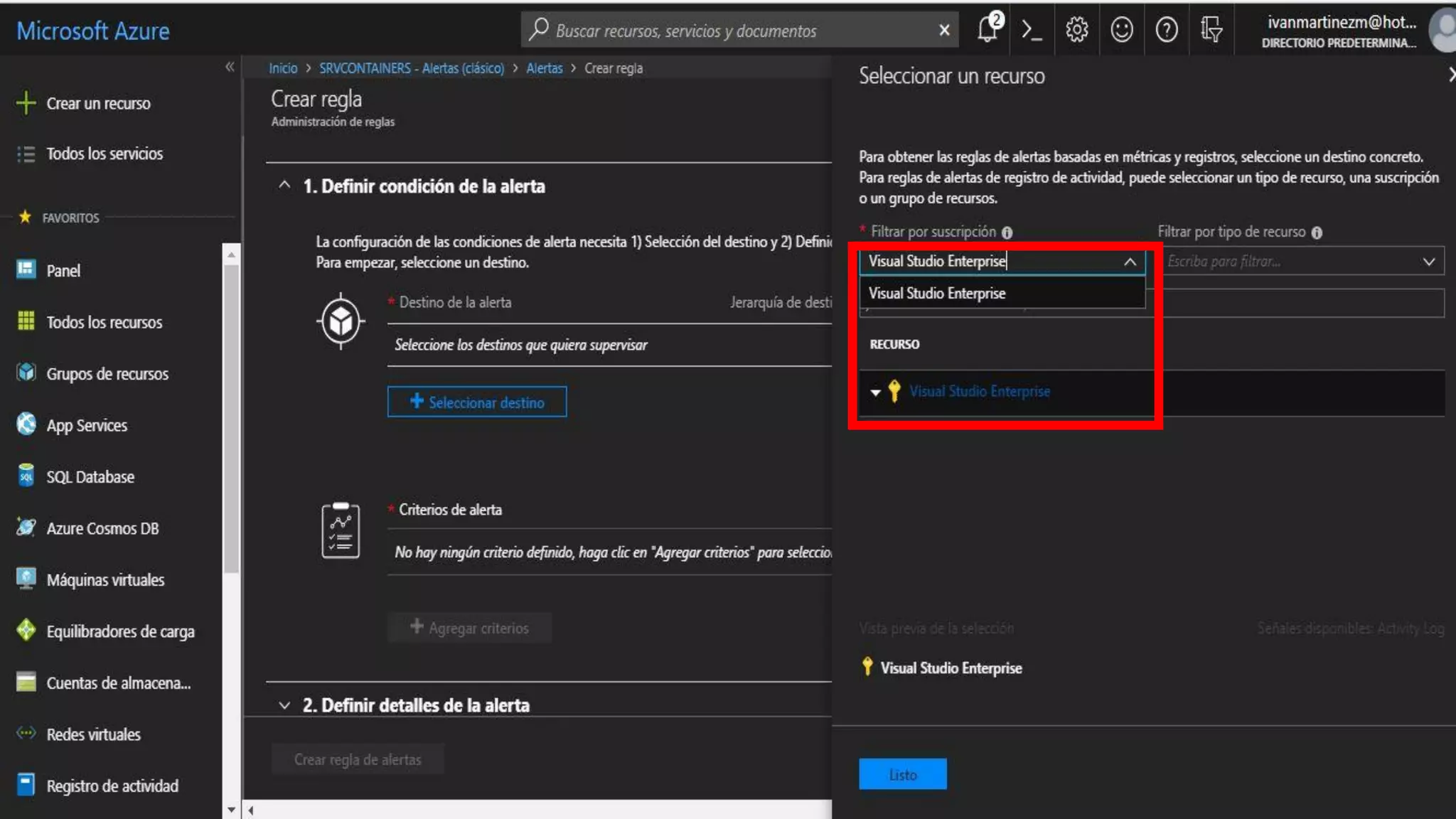
Task: Click the feedback smiley icon
Action: [x=1121, y=30]
